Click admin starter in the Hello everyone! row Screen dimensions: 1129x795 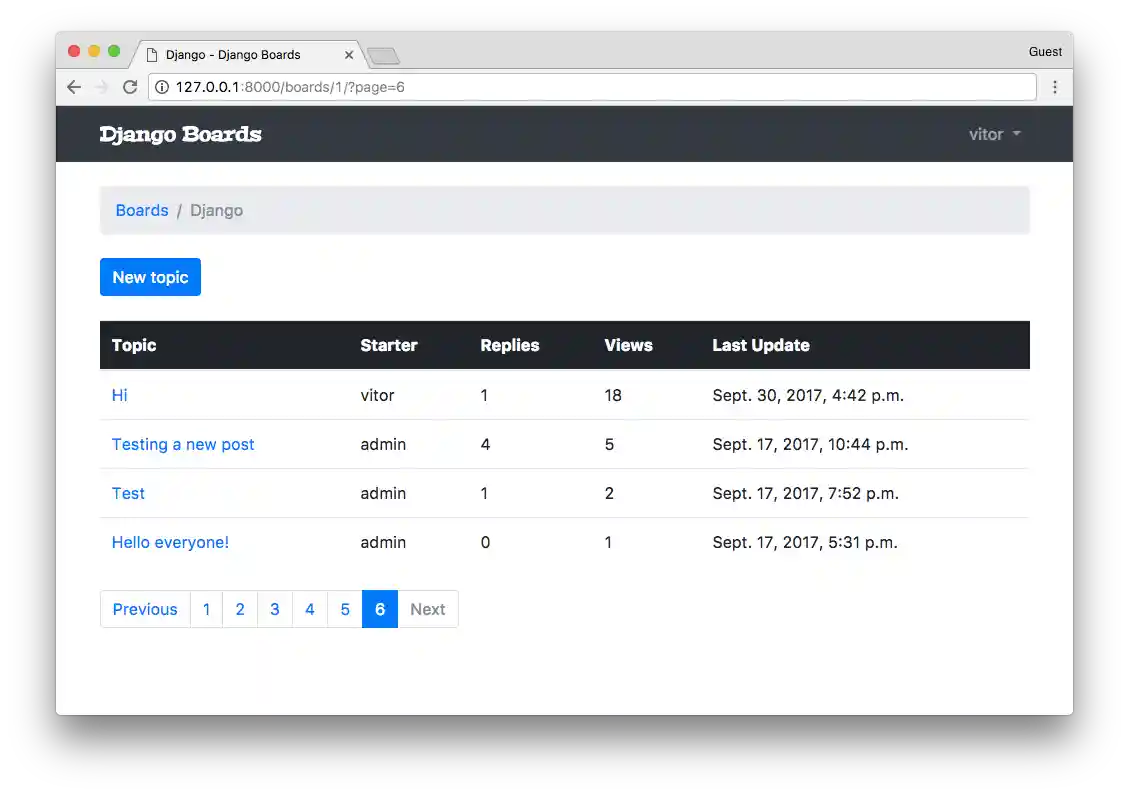point(383,542)
